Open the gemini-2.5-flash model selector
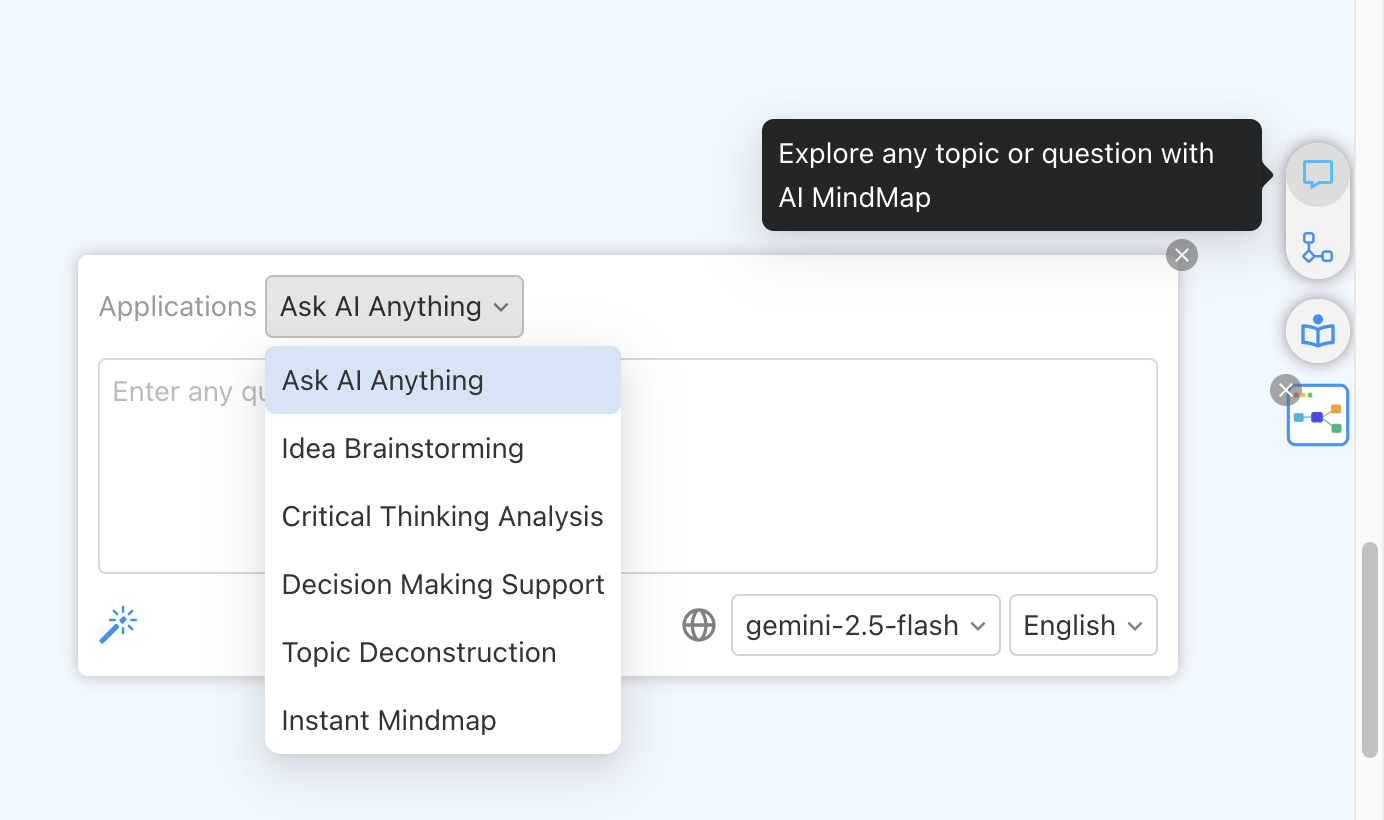Image resolution: width=1384 pixels, height=820 pixels. (x=864, y=624)
